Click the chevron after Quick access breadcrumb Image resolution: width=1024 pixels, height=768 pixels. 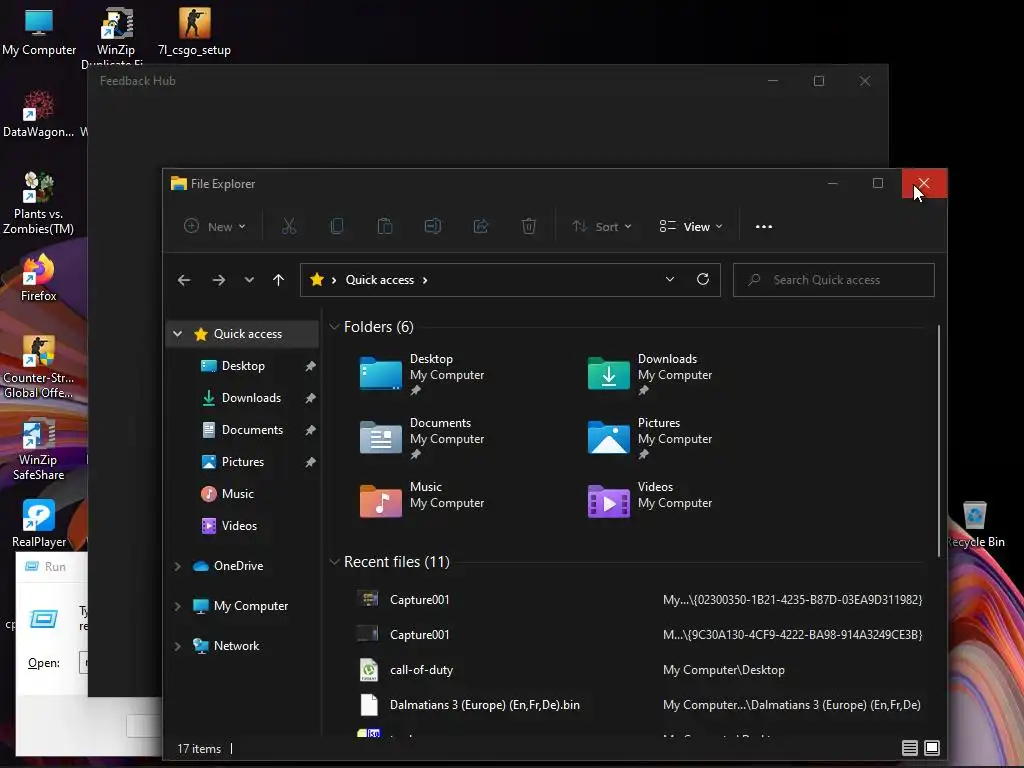click(425, 280)
